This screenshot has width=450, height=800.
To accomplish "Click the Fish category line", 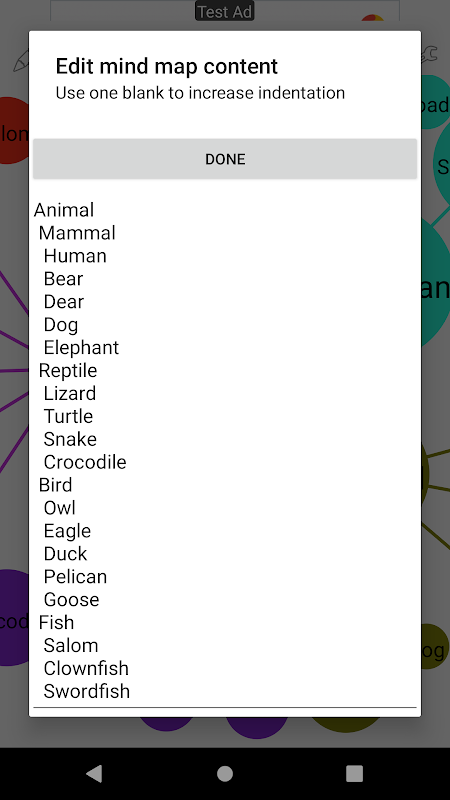I will coord(57,623).
